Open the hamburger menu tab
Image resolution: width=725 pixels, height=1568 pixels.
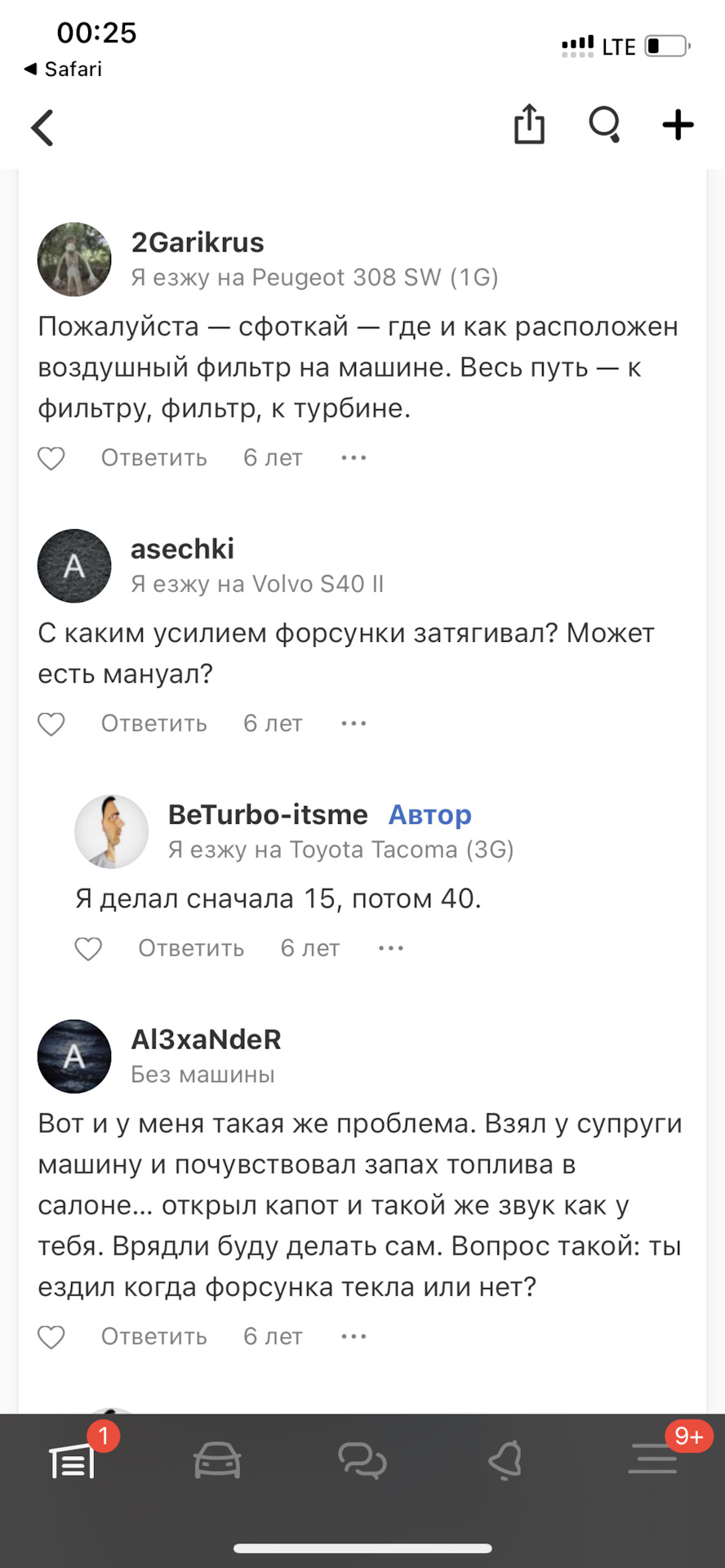tap(652, 1460)
